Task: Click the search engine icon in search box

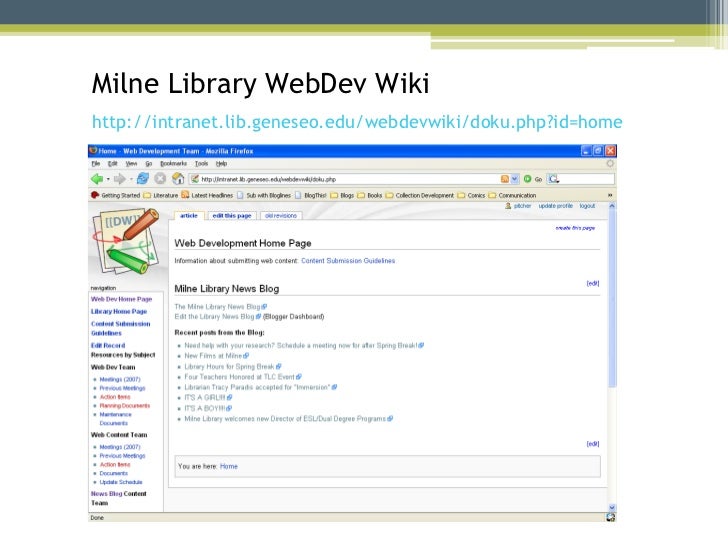Action: tap(553, 179)
